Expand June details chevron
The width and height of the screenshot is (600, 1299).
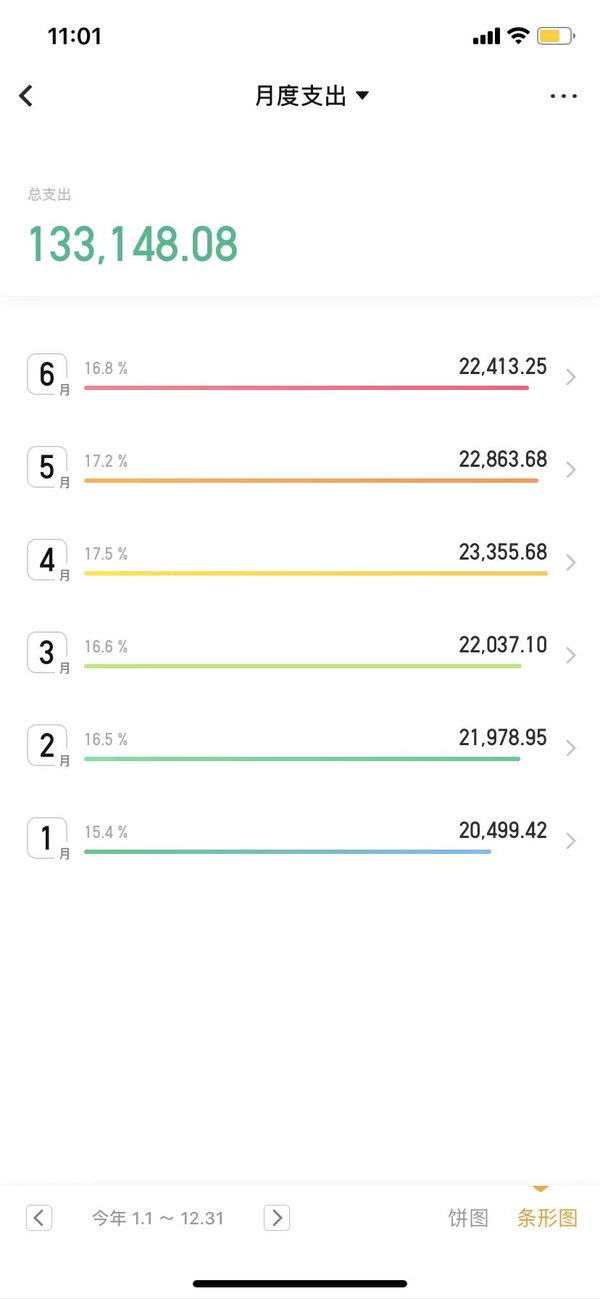[x=571, y=377]
